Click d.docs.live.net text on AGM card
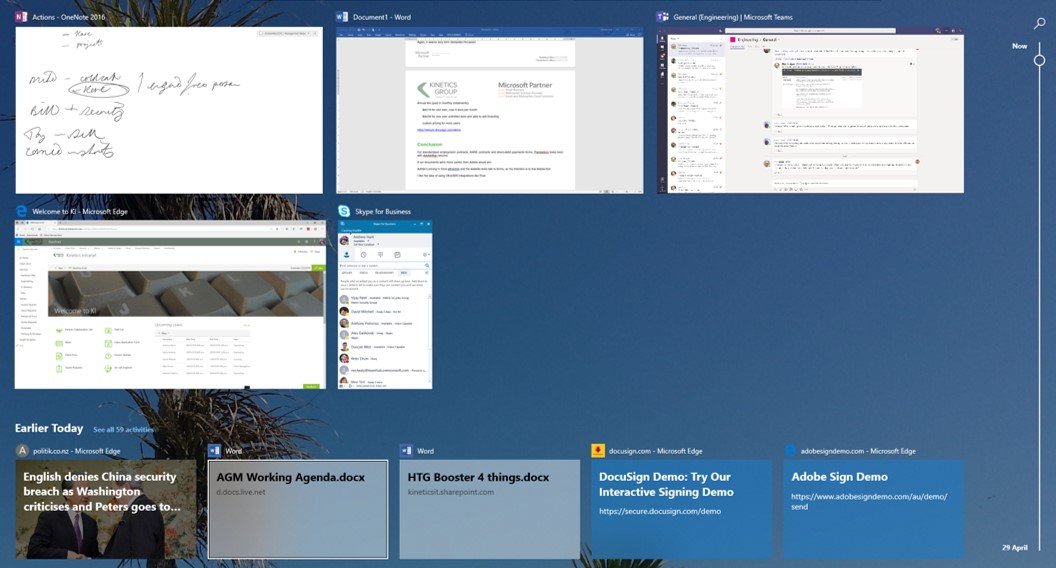This screenshot has width=1056, height=568. point(240,492)
